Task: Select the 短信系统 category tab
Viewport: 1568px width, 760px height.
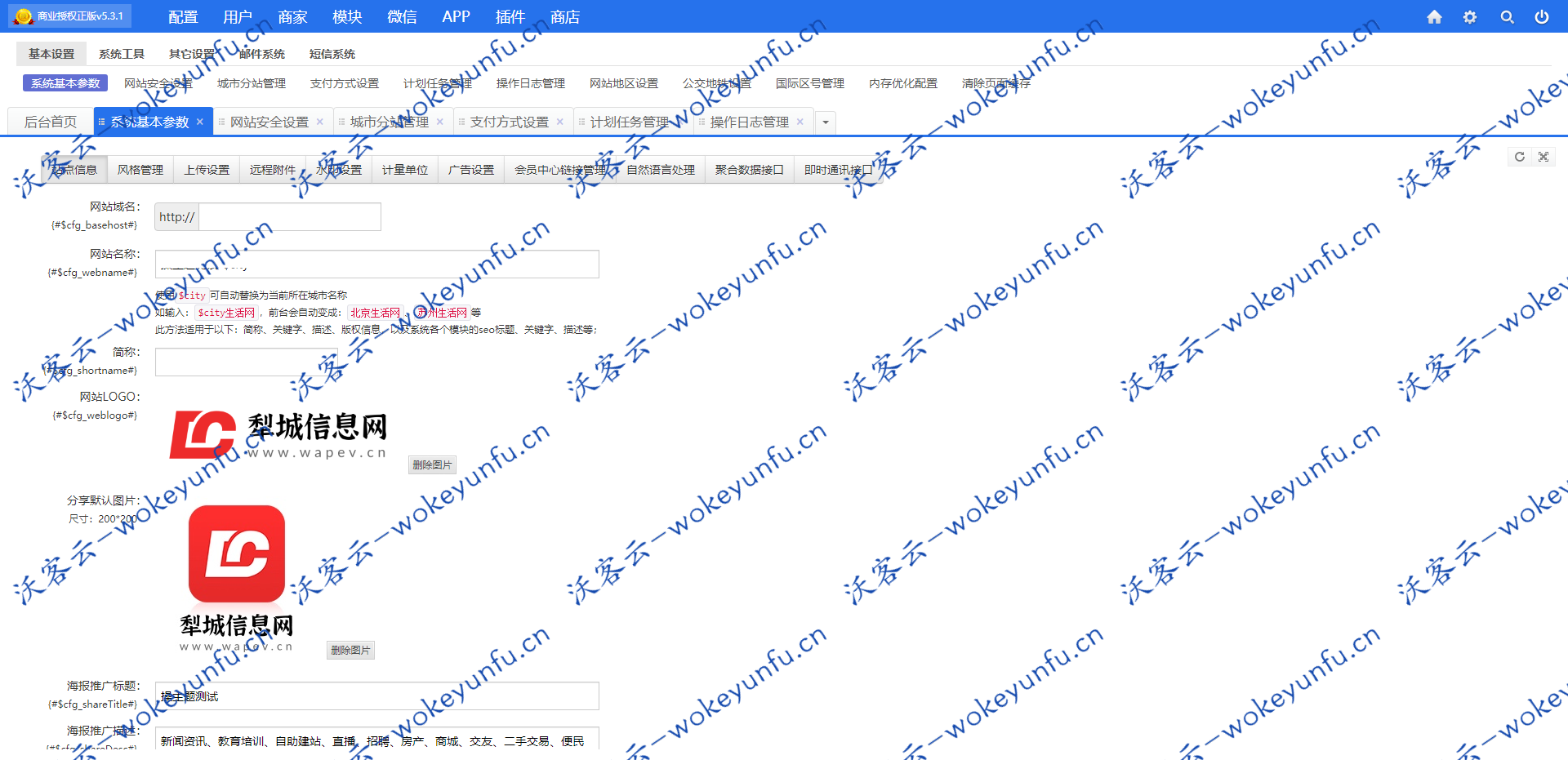Action: 332,54
